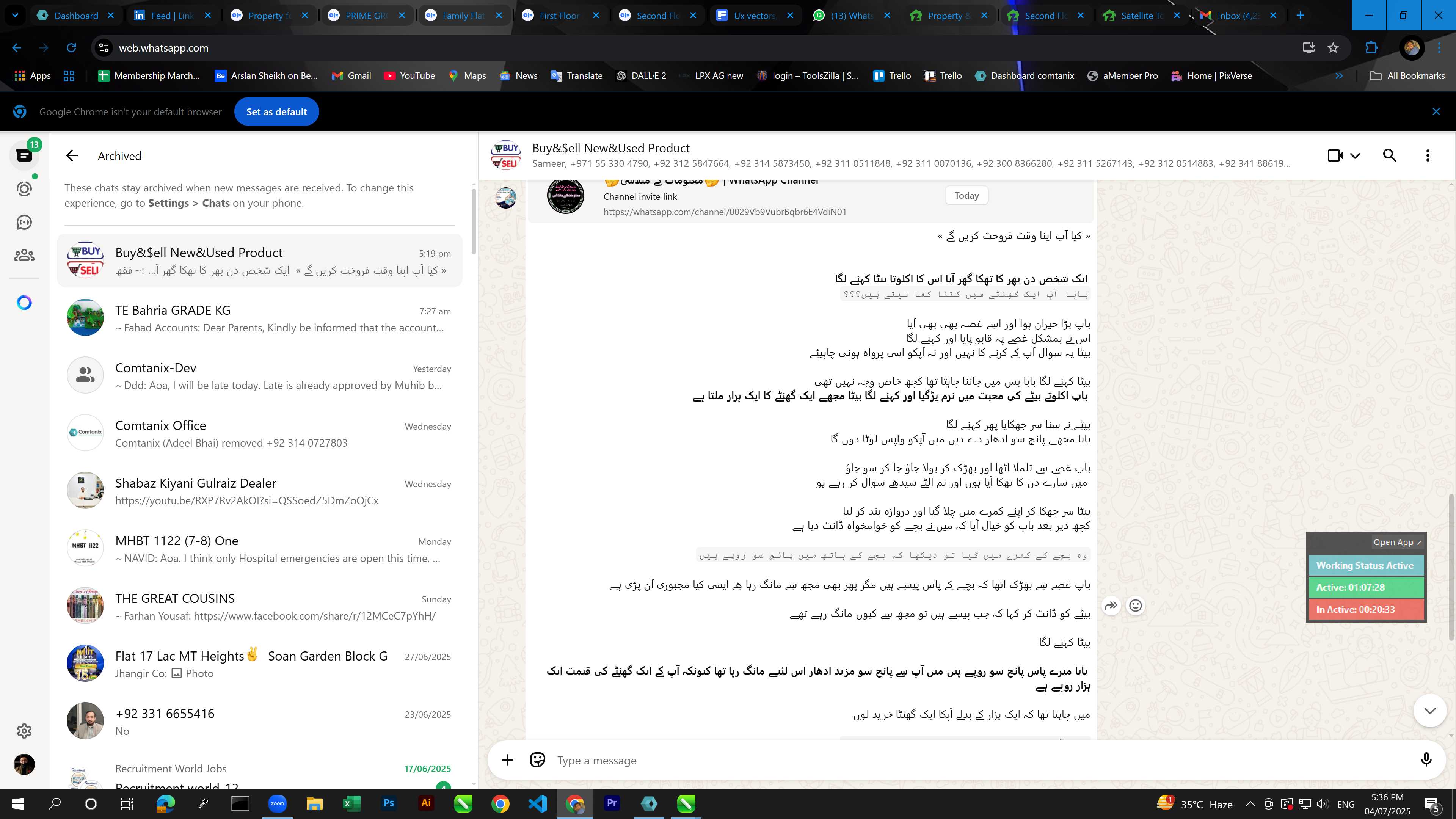Click the Set as default button
This screenshot has height=819, width=1456.
(276, 112)
